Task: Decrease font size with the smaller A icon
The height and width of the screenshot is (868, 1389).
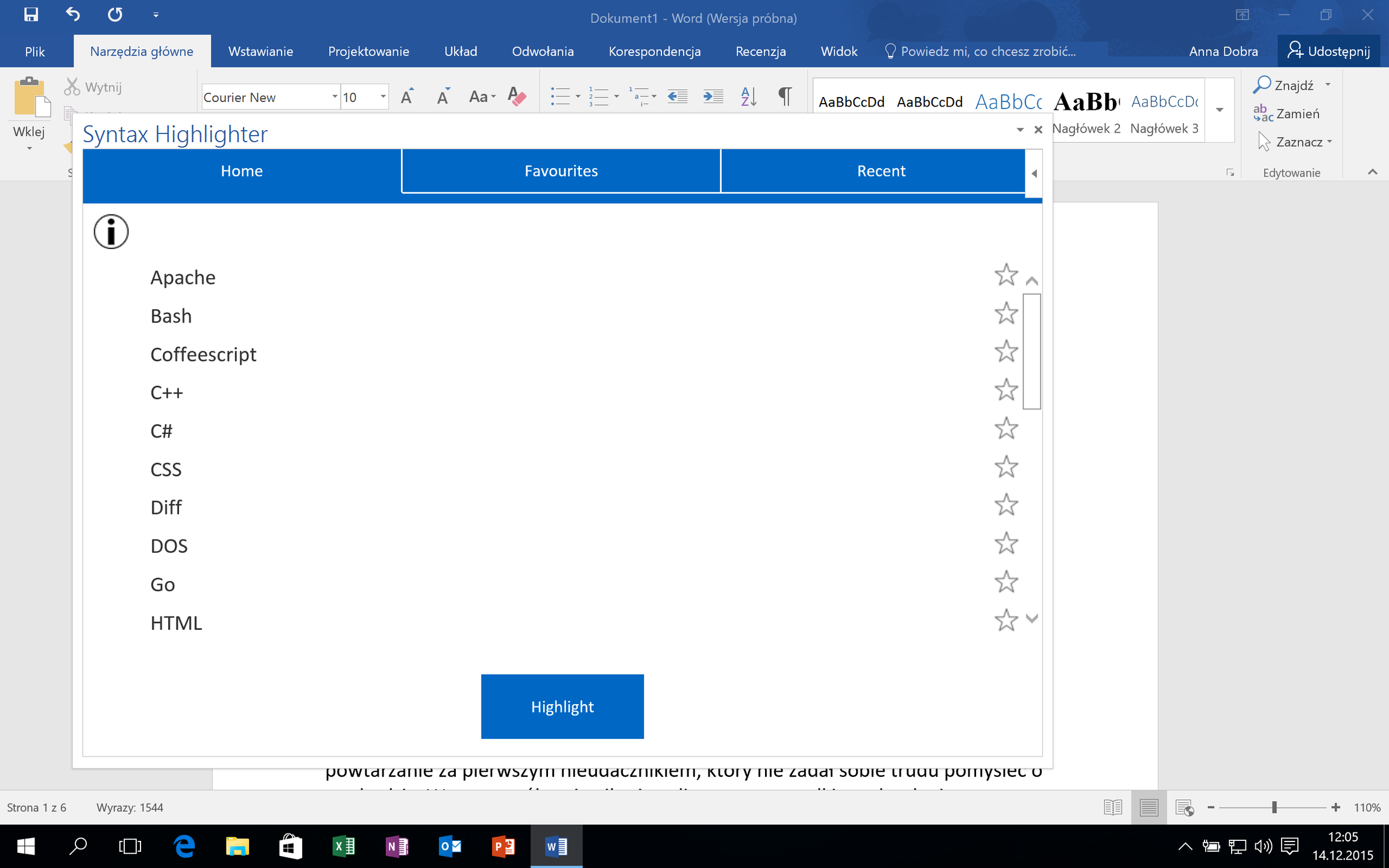Action: click(444, 96)
